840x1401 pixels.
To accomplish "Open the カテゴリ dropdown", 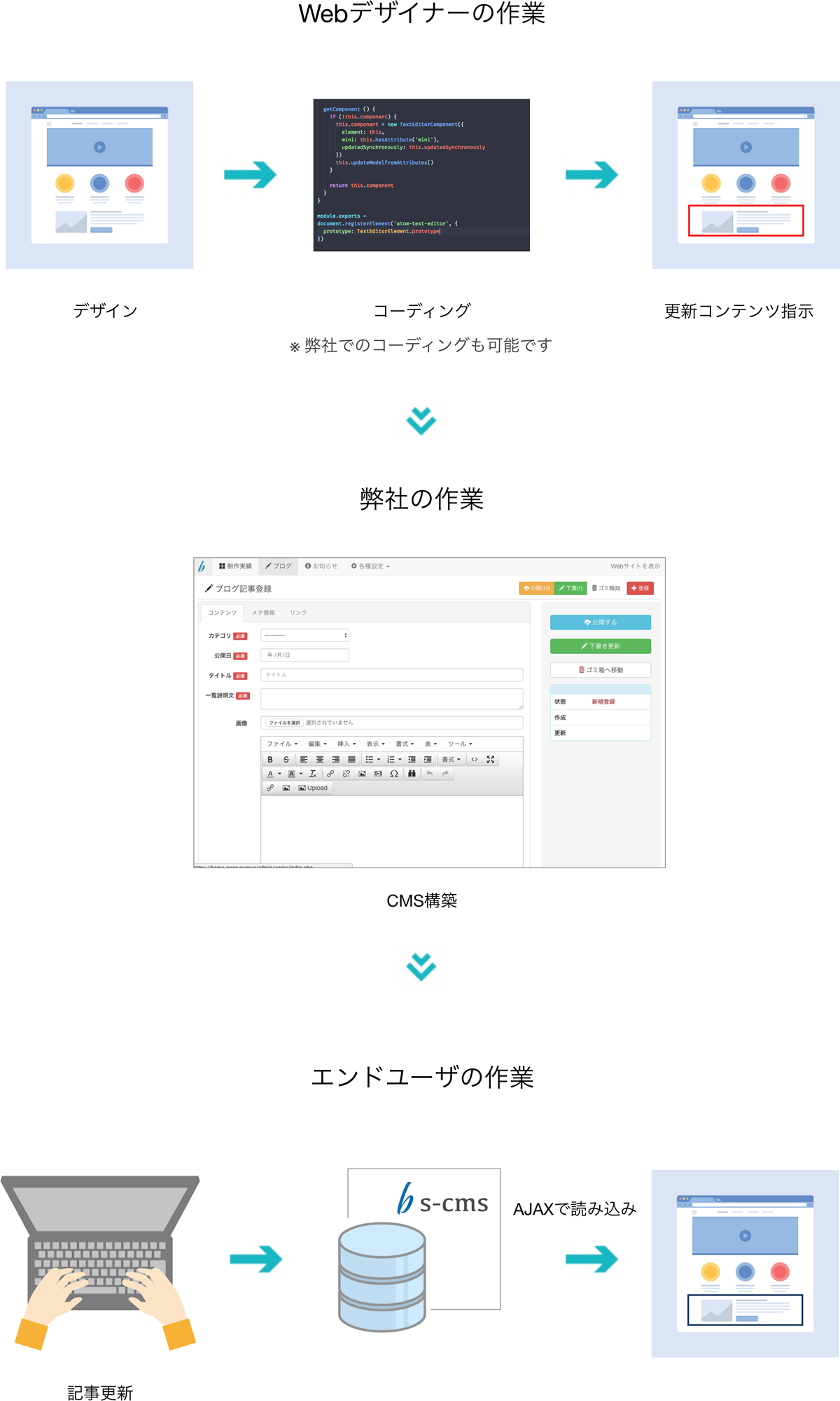I will pos(304,636).
